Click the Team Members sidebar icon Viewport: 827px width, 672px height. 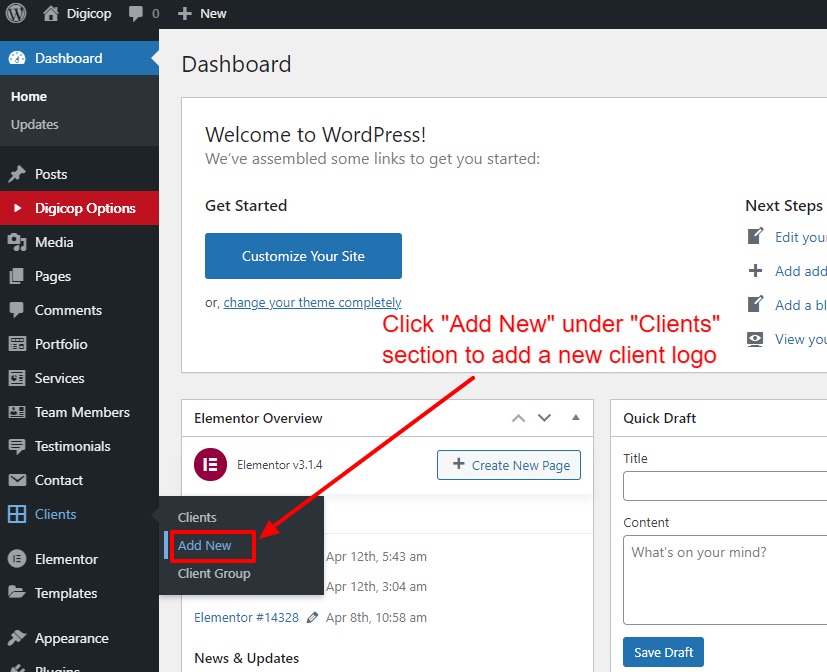pyautogui.click(x=17, y=412)
